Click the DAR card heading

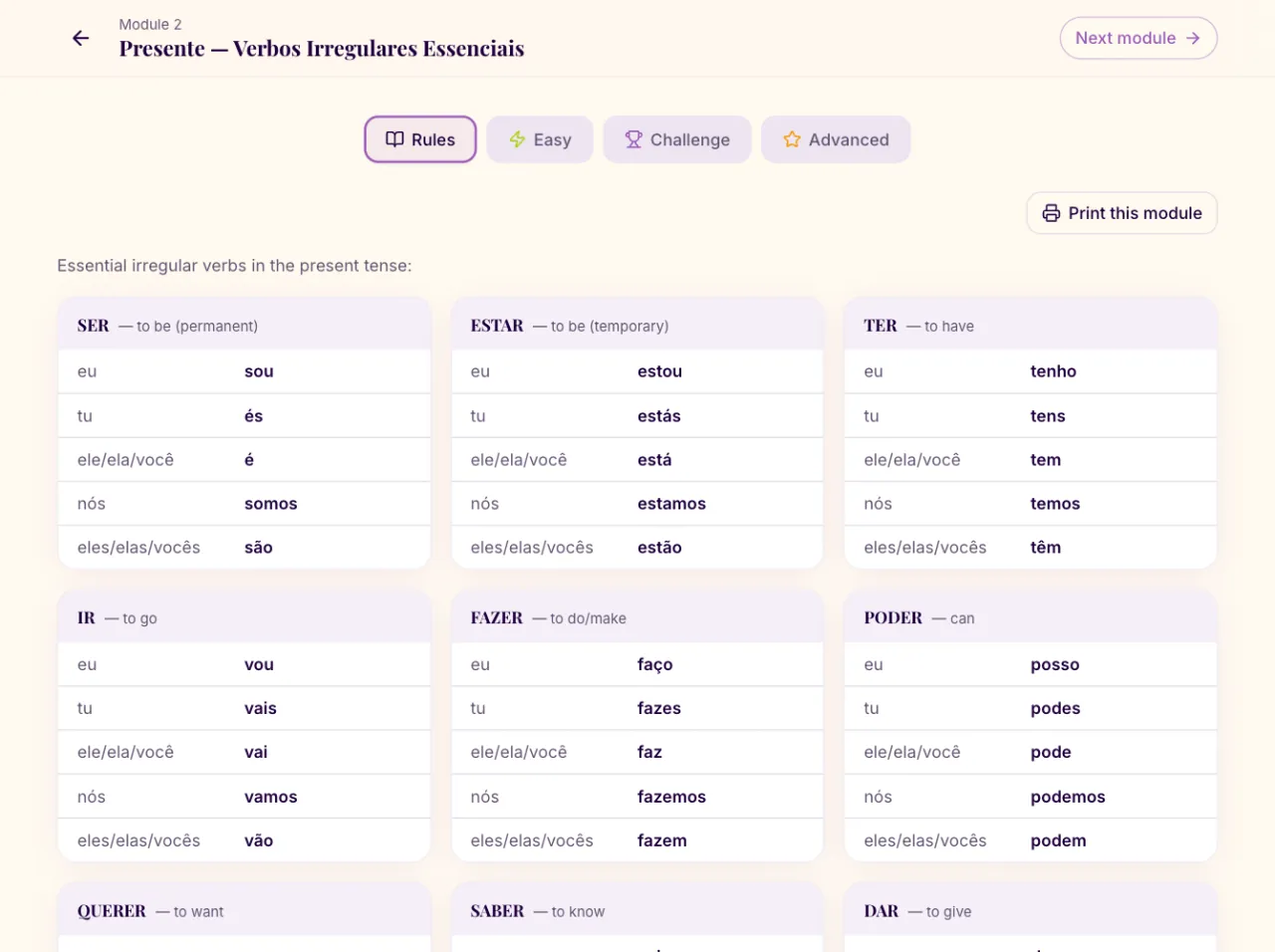point(882,911)
